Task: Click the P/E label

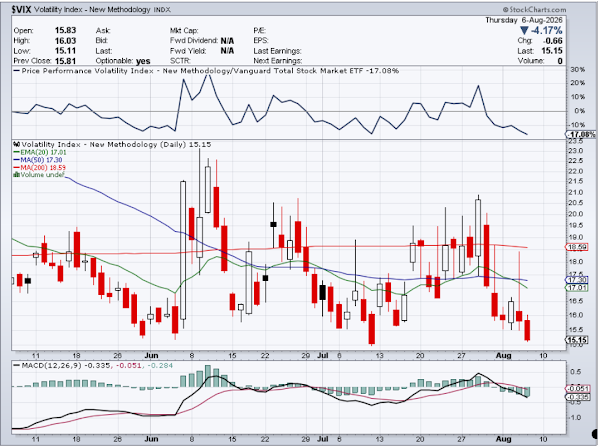Action: (259, 30)
